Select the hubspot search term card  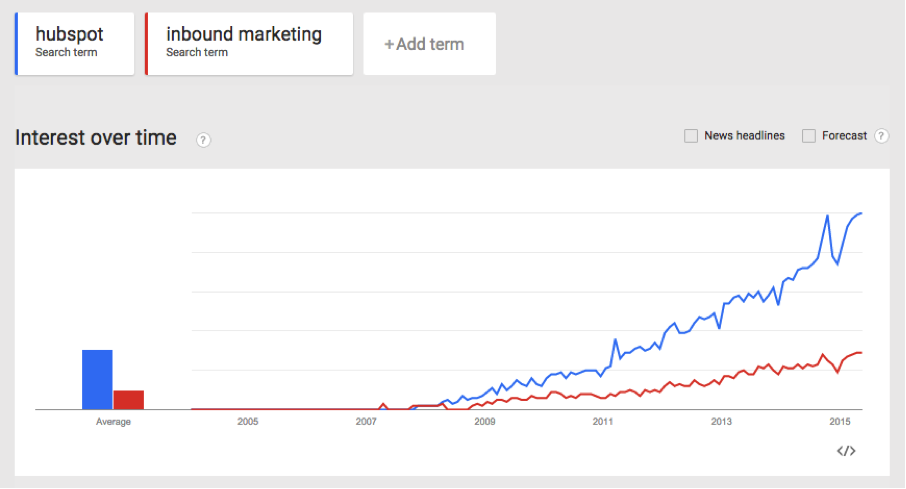coord(75,43)
